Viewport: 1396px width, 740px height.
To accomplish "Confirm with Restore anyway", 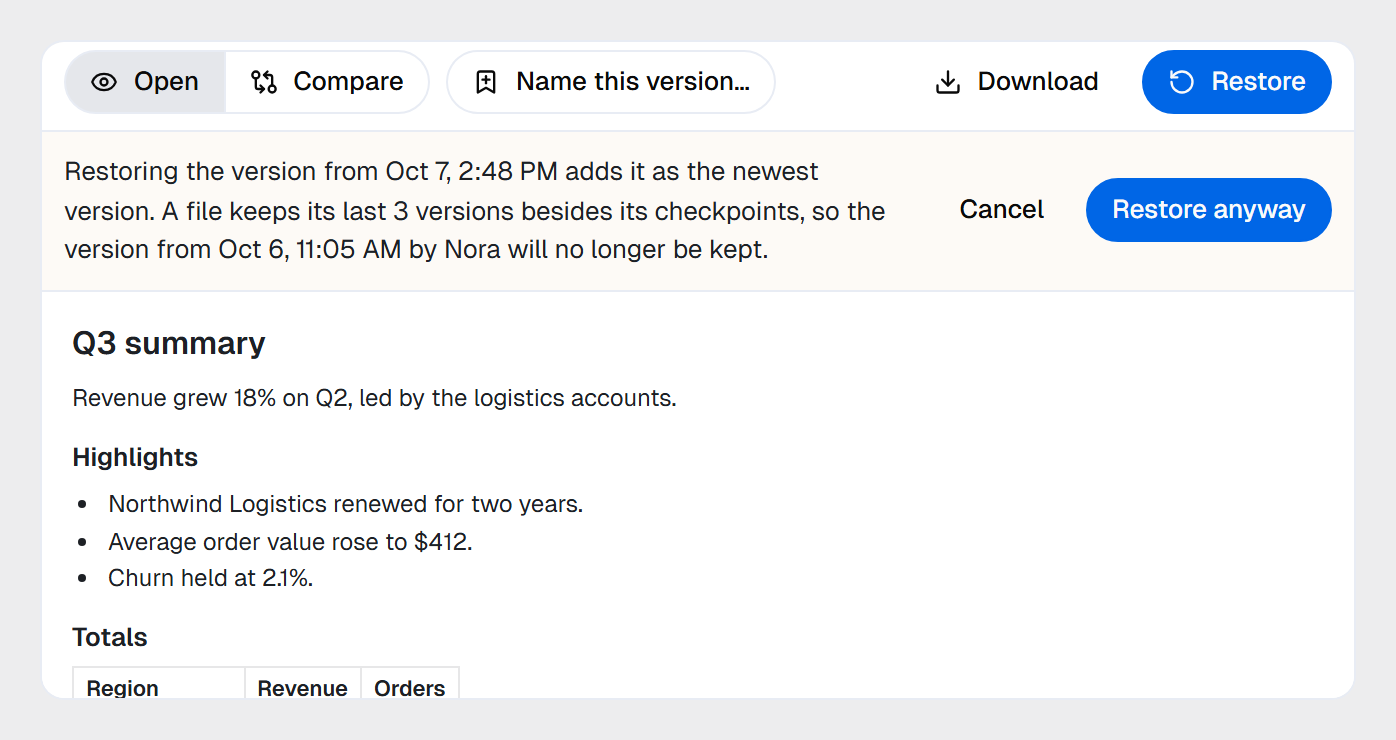I will point(1209,210).
